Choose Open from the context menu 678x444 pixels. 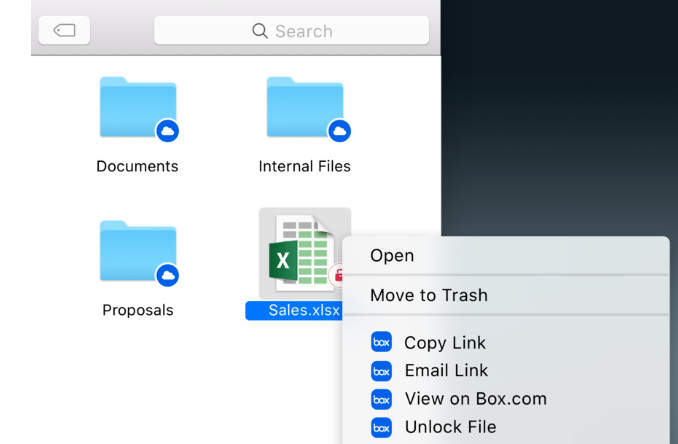coord(392,256)
